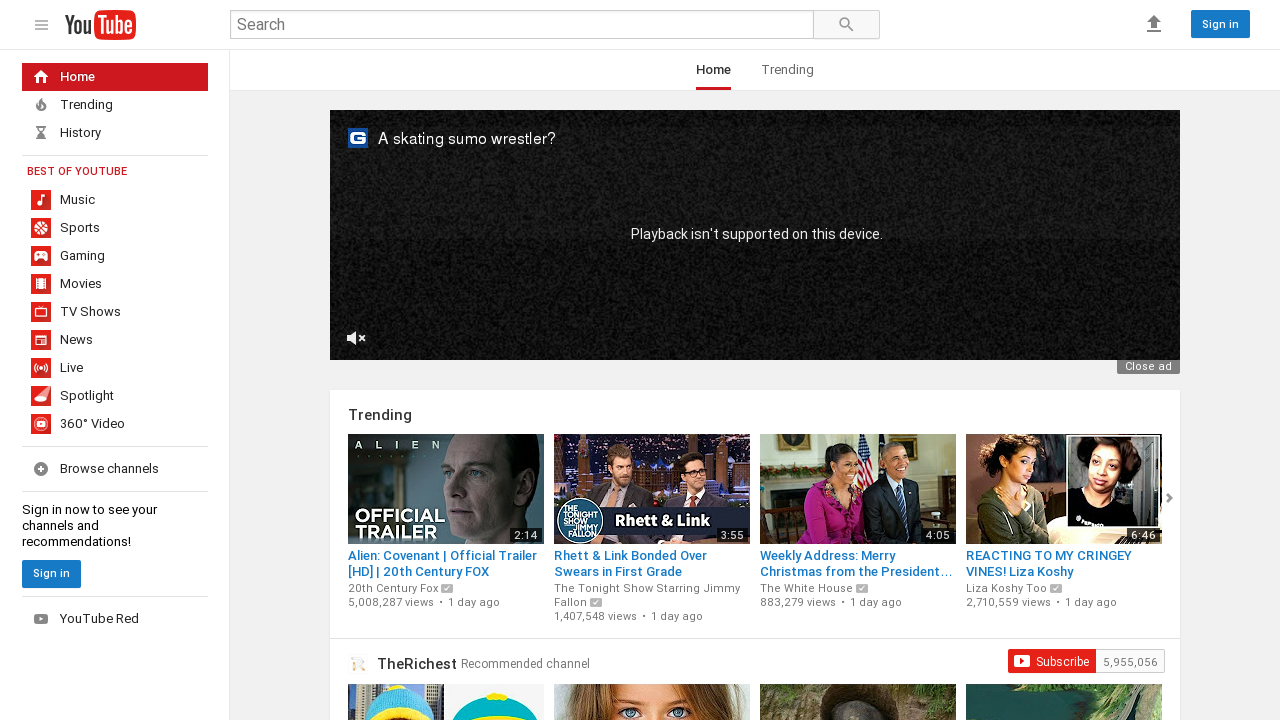Click the Trending section heading
This screenshot has height=720, width=1280.
click(380, 415)
